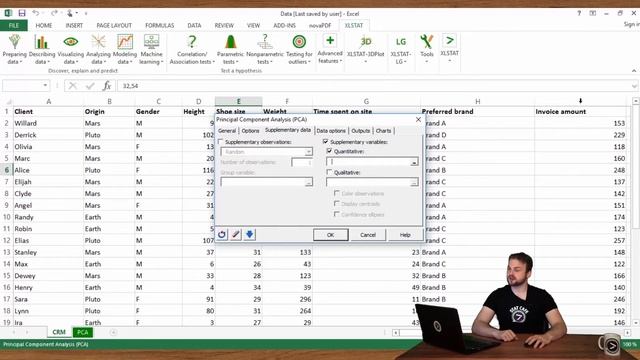This screenshot has height=360, width=640.
Task: Click the confirm checkmark in formula bar
Action: 90,86
